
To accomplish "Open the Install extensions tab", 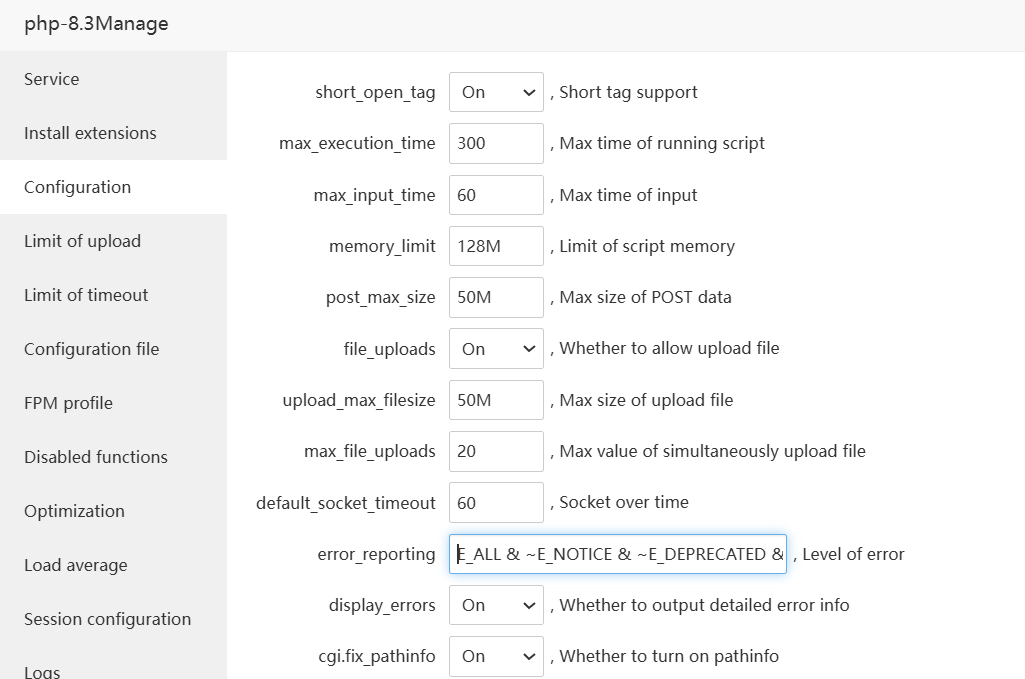I will 90,133.
